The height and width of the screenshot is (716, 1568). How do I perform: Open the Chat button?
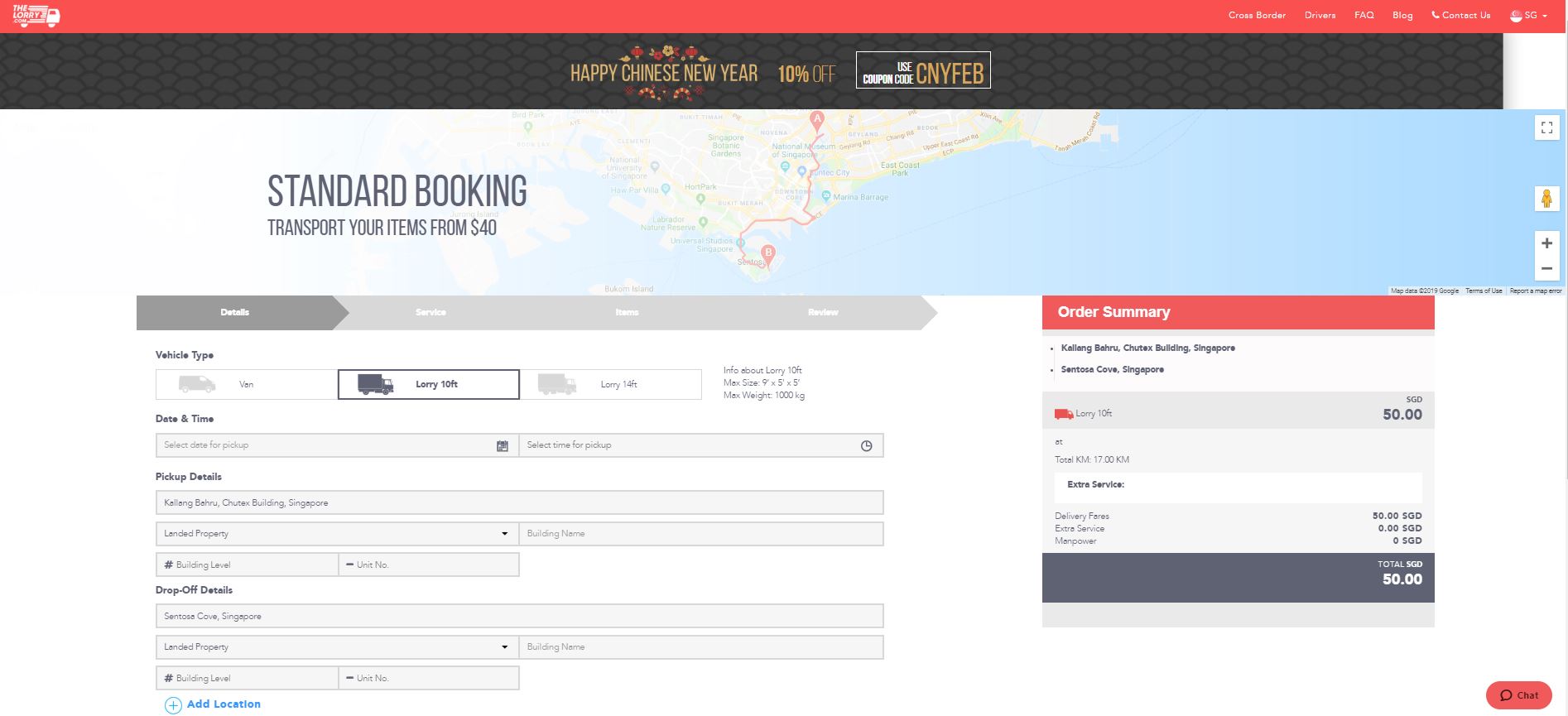tap(1518, 695)
